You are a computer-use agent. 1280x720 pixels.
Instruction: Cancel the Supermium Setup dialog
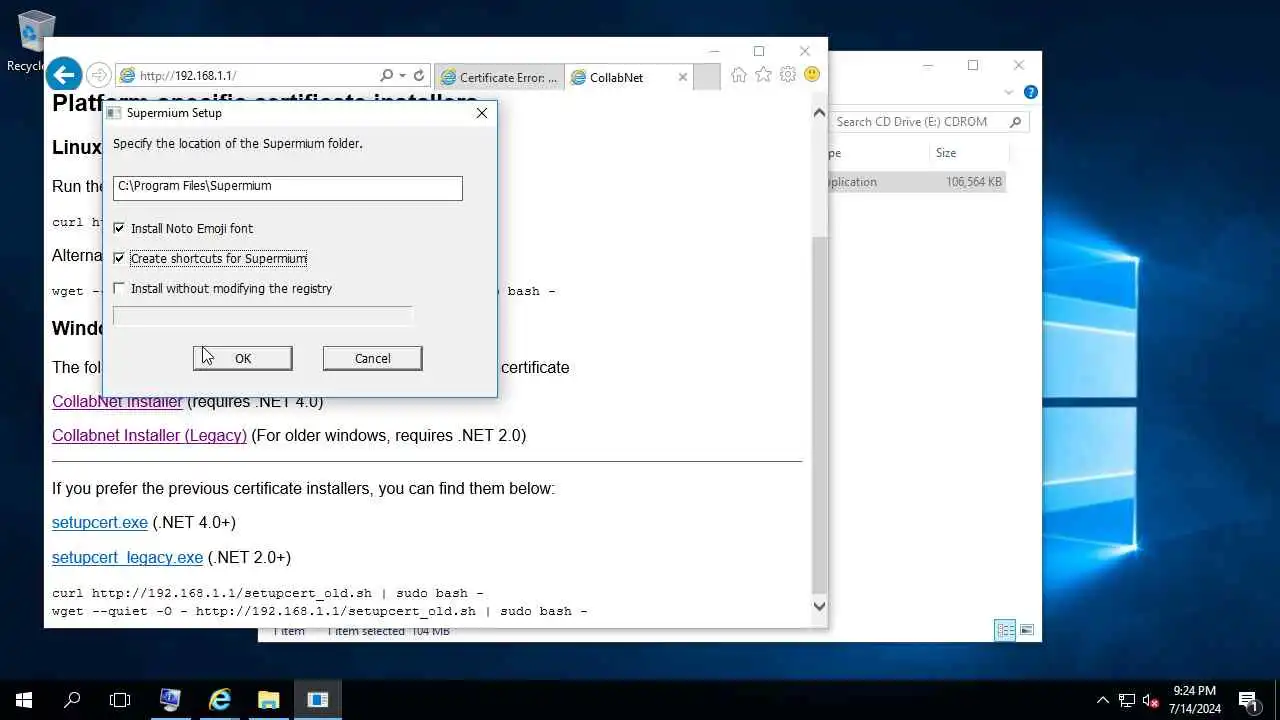click(373, 358)
